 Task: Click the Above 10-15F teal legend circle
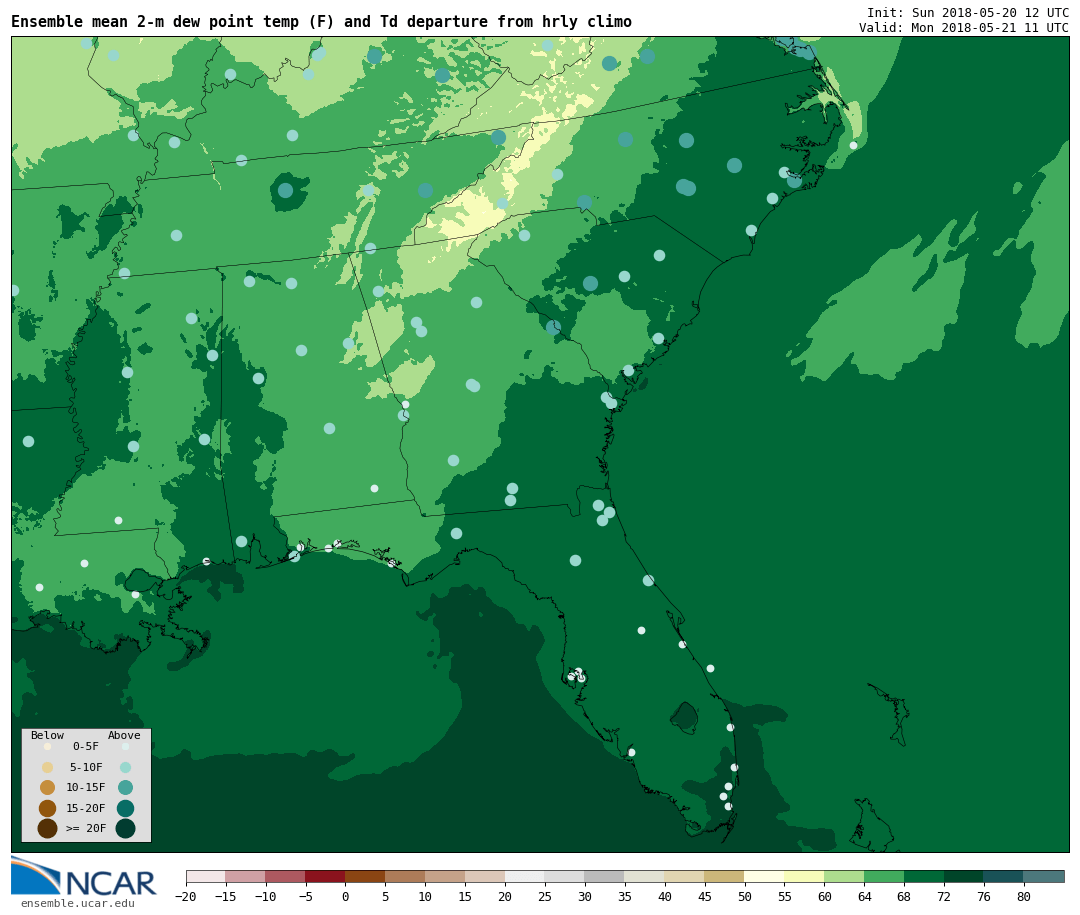pos(125,787)
